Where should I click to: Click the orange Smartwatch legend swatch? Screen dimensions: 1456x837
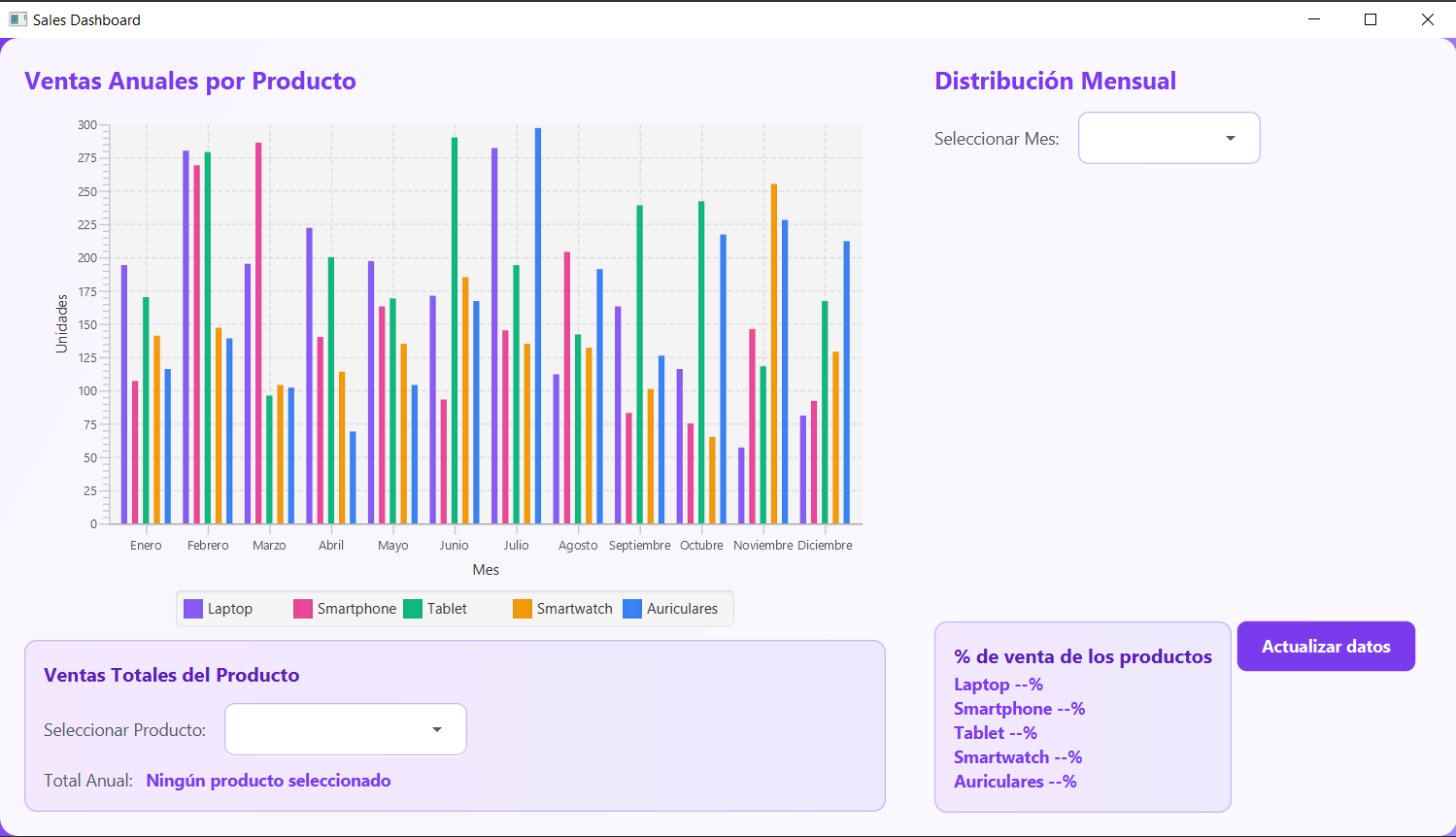tap(523, 609)
